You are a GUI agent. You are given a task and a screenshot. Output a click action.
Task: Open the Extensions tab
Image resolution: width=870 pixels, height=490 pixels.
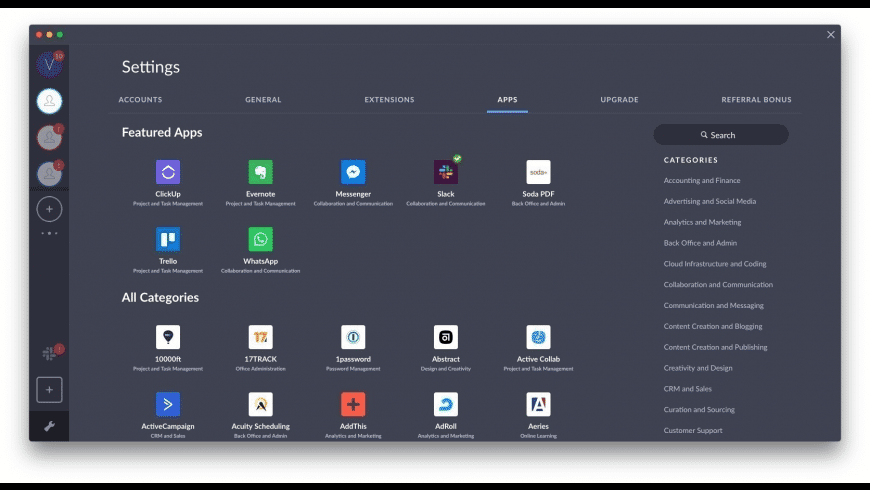390,100
